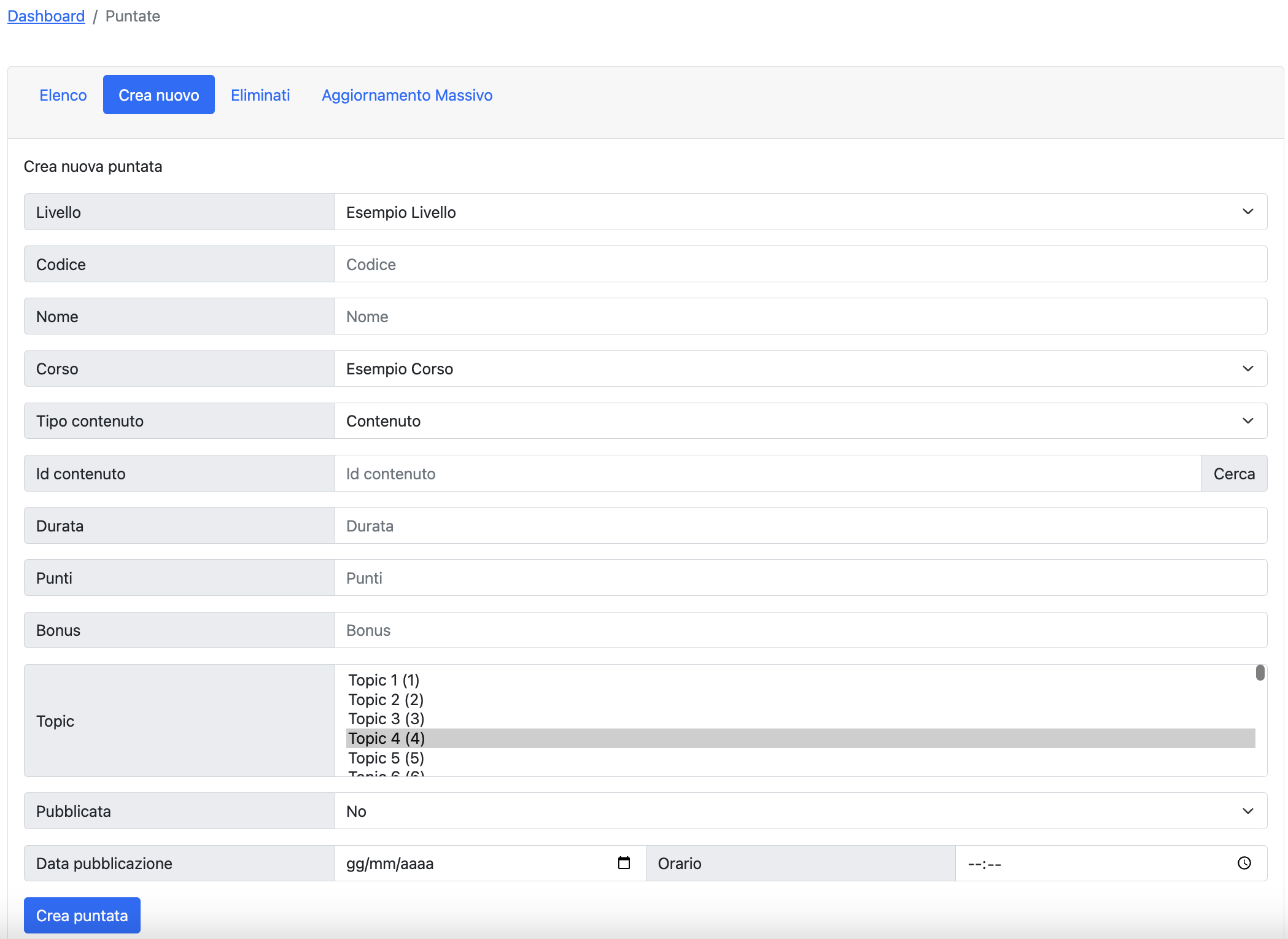
Task: Focus the Id contenuto field
Action: (x=767, y=473)
